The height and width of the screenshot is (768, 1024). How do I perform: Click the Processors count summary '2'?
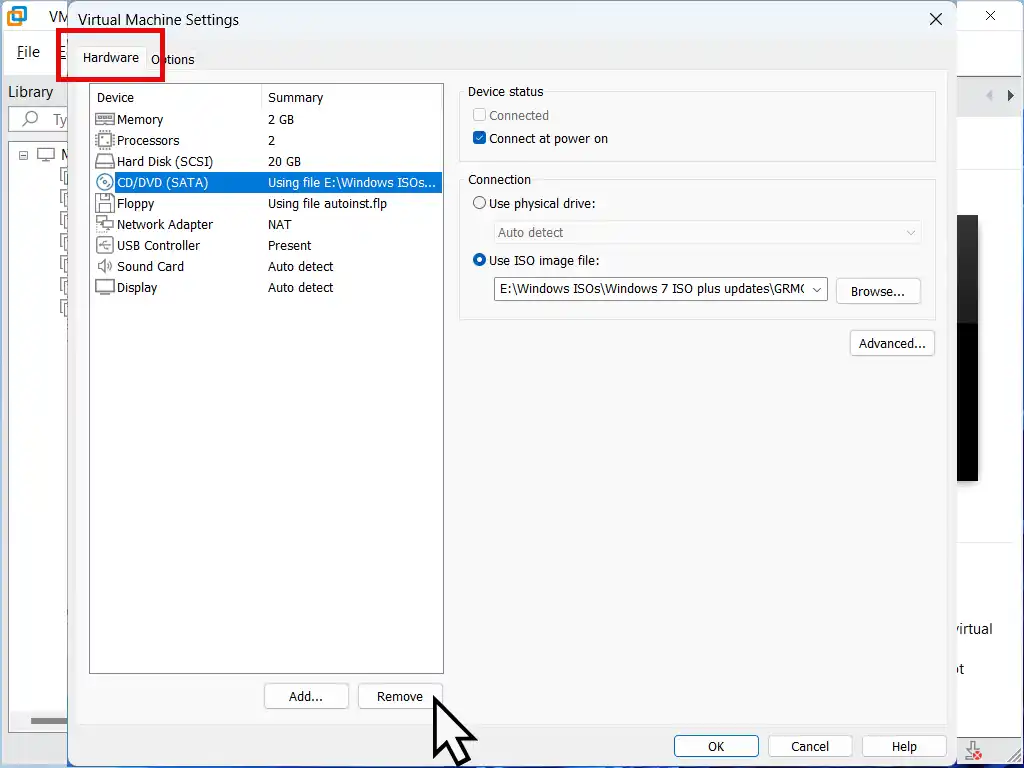(272, 140)
